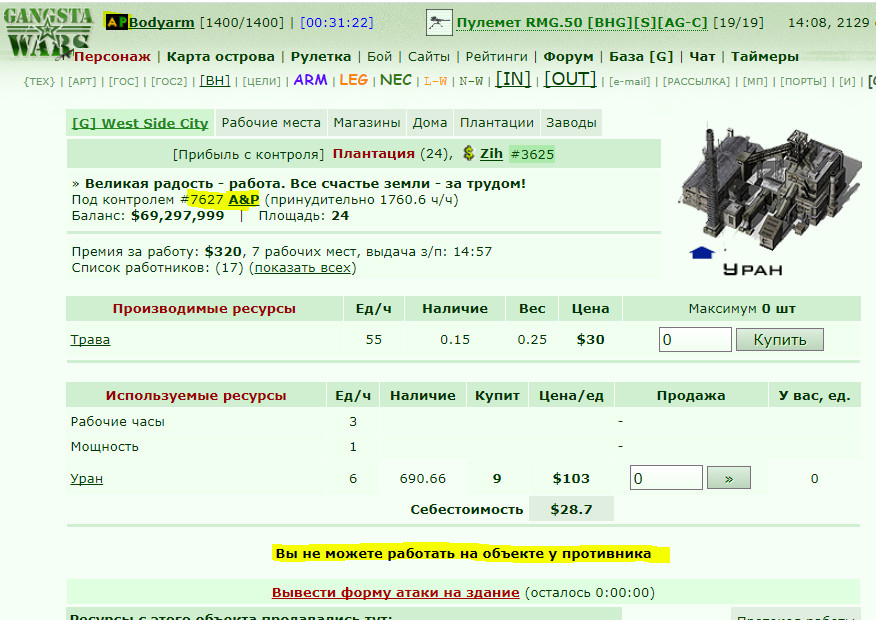Click the [РАССЫЛКА] shortcut link
This screenshot has height=620, width=876.
pyautogui.click(x=696, y=82)
